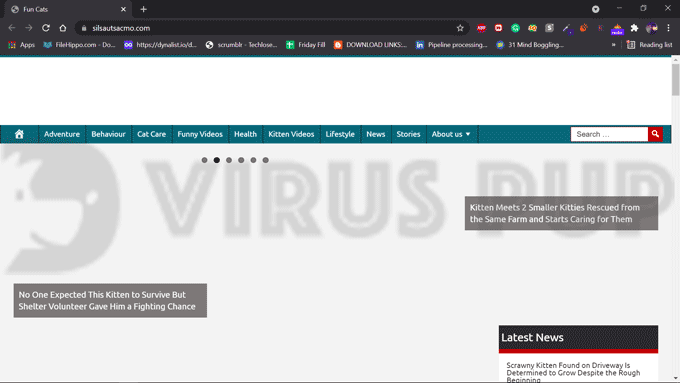Click the browser back arrow
This screenshot has height=383, width=680.
12,28
